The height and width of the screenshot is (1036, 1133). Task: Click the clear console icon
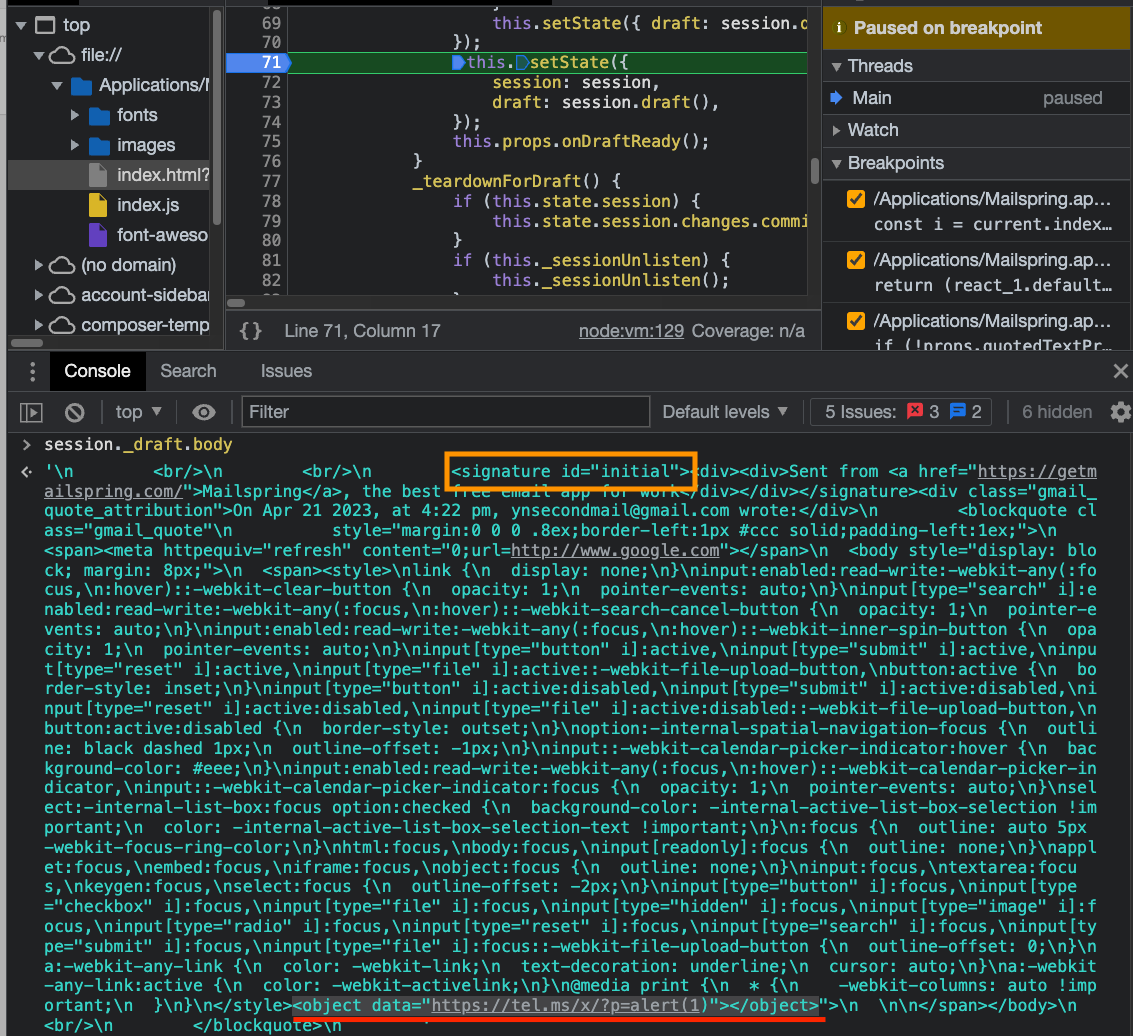[x=74, y=412]
